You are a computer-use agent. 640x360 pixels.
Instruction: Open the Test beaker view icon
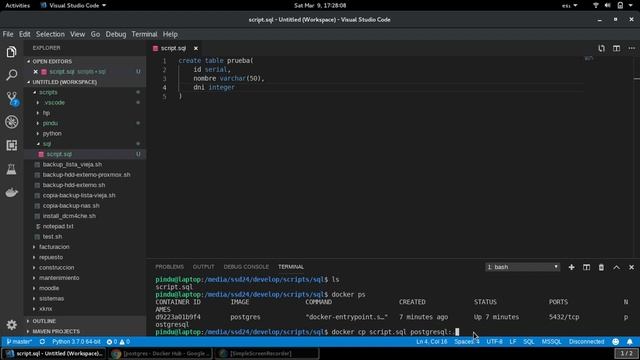click(11, 169)
